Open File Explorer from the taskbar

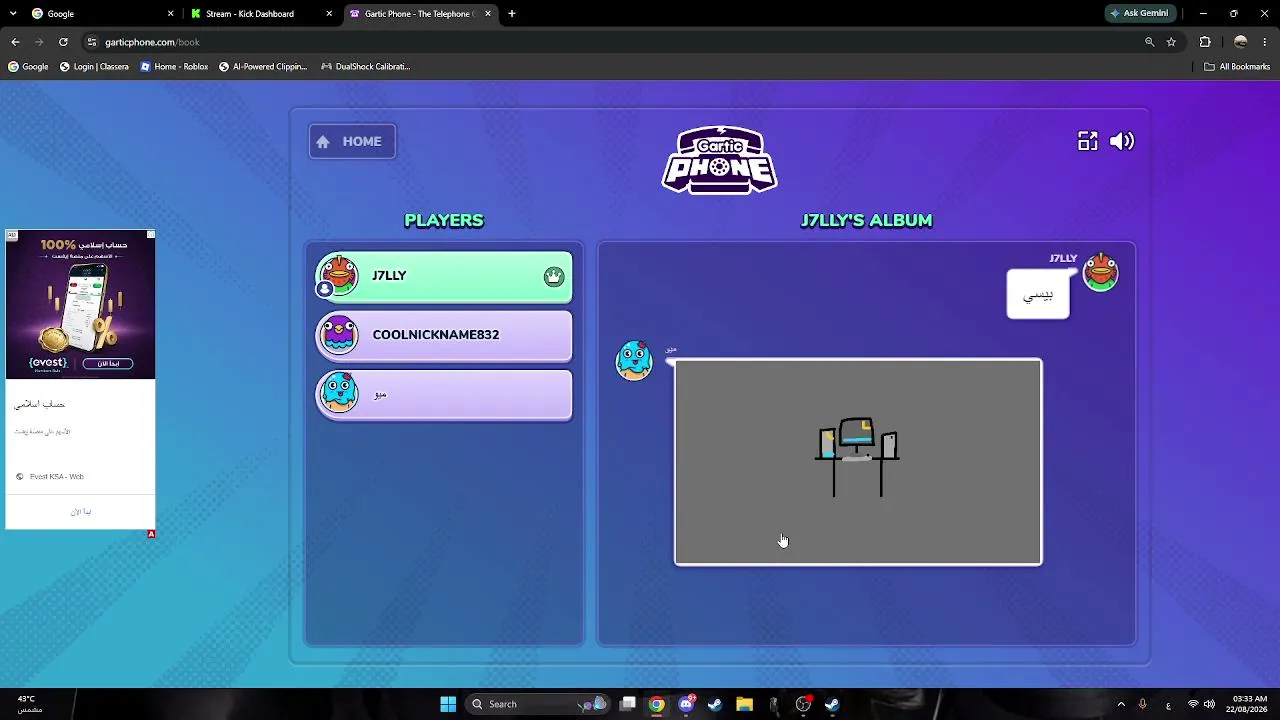click(x=744, y=704)
